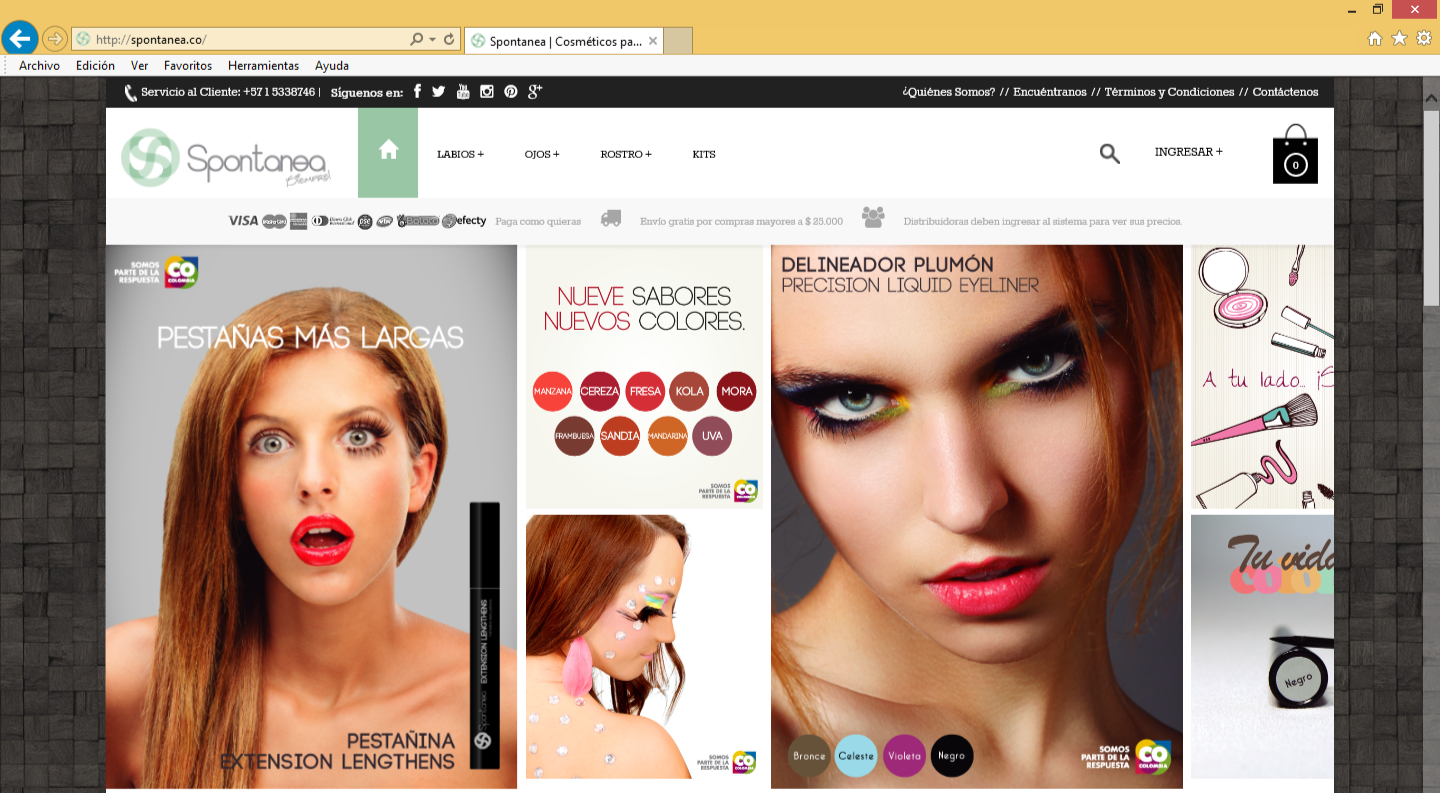Screen dimensions: 1440x793
Task: Open the Google Plus icon link
Action: pos(535,92)
